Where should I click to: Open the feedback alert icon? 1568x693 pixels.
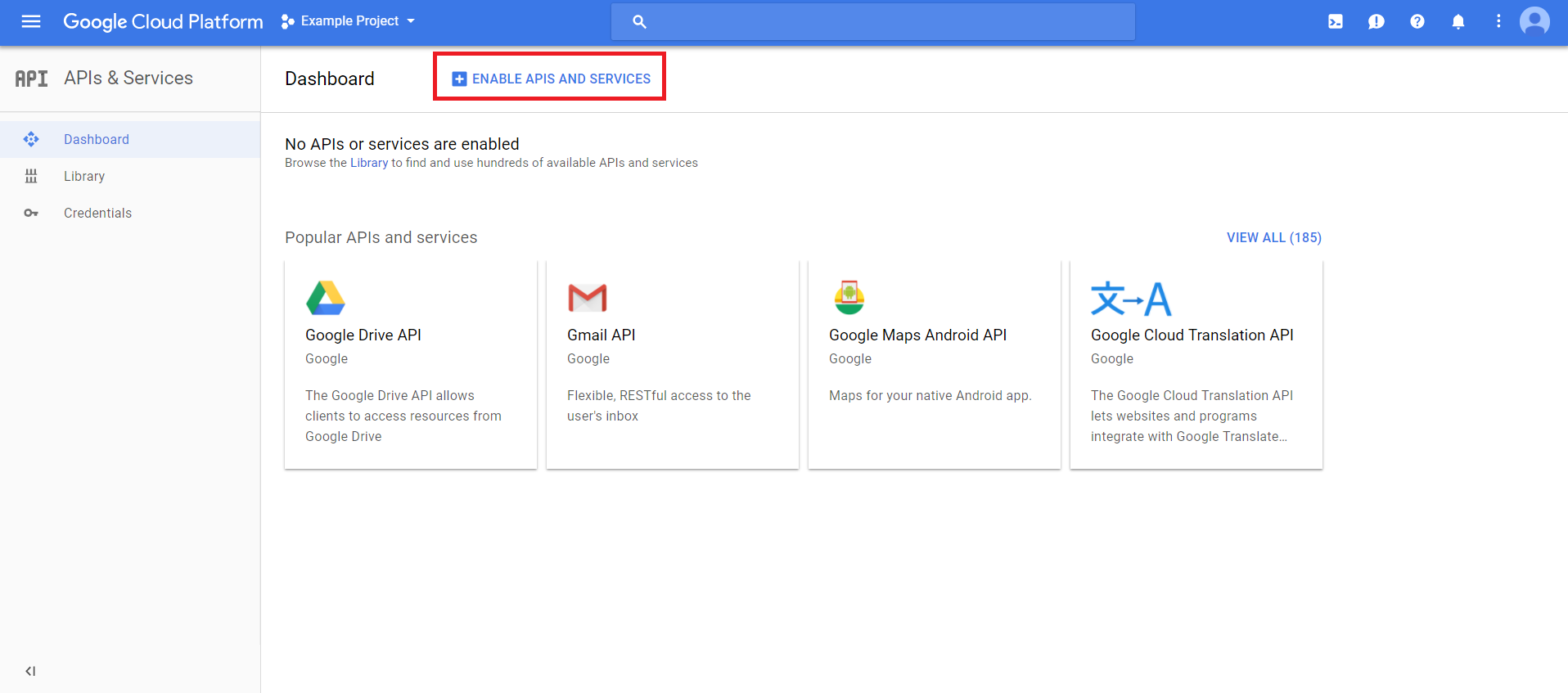point(1377,22)
